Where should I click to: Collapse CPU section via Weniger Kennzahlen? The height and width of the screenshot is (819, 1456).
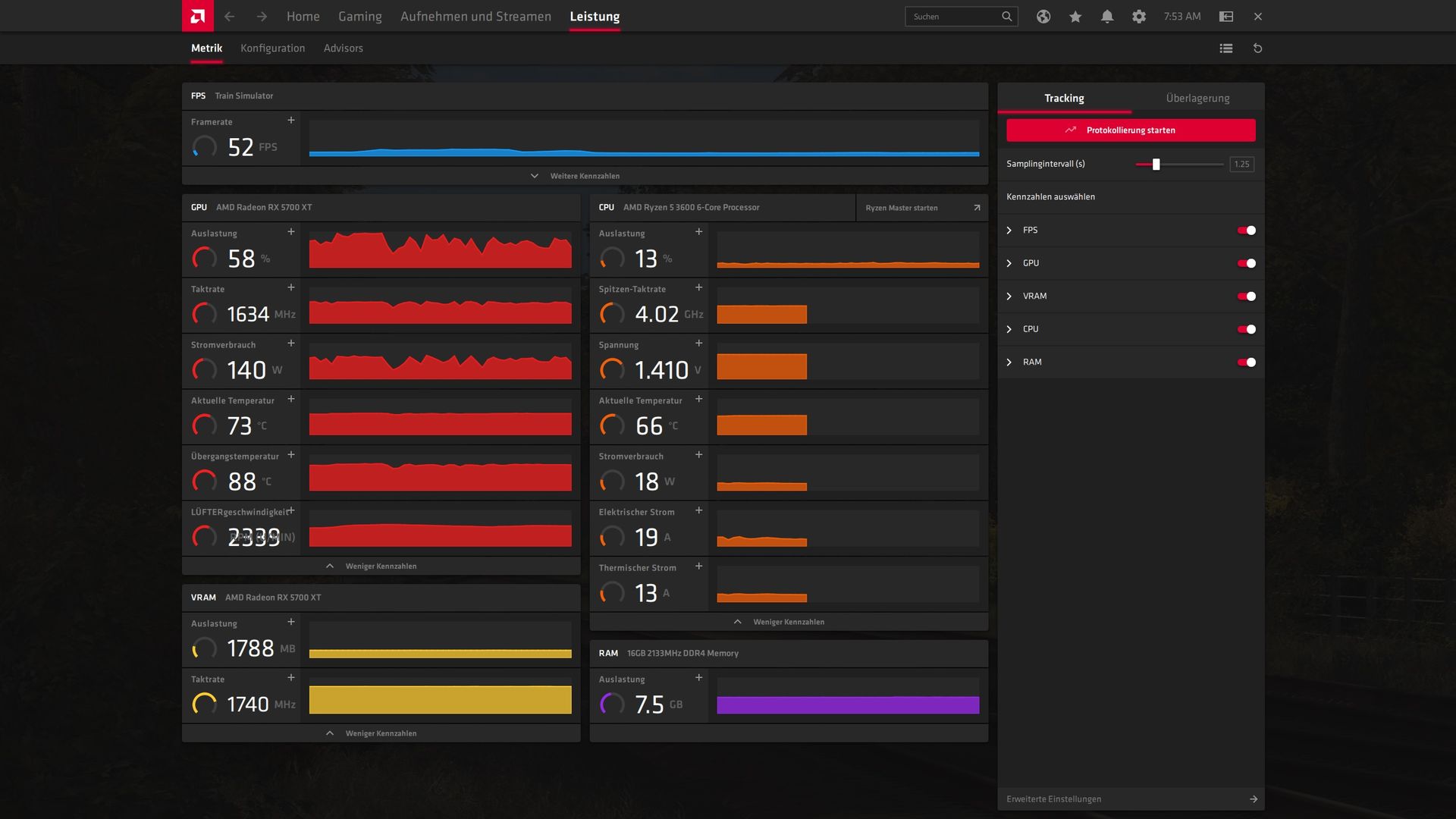780,622
